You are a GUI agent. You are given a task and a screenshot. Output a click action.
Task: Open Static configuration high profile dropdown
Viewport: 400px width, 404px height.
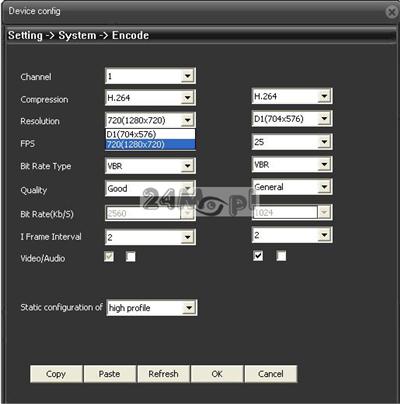152,308
